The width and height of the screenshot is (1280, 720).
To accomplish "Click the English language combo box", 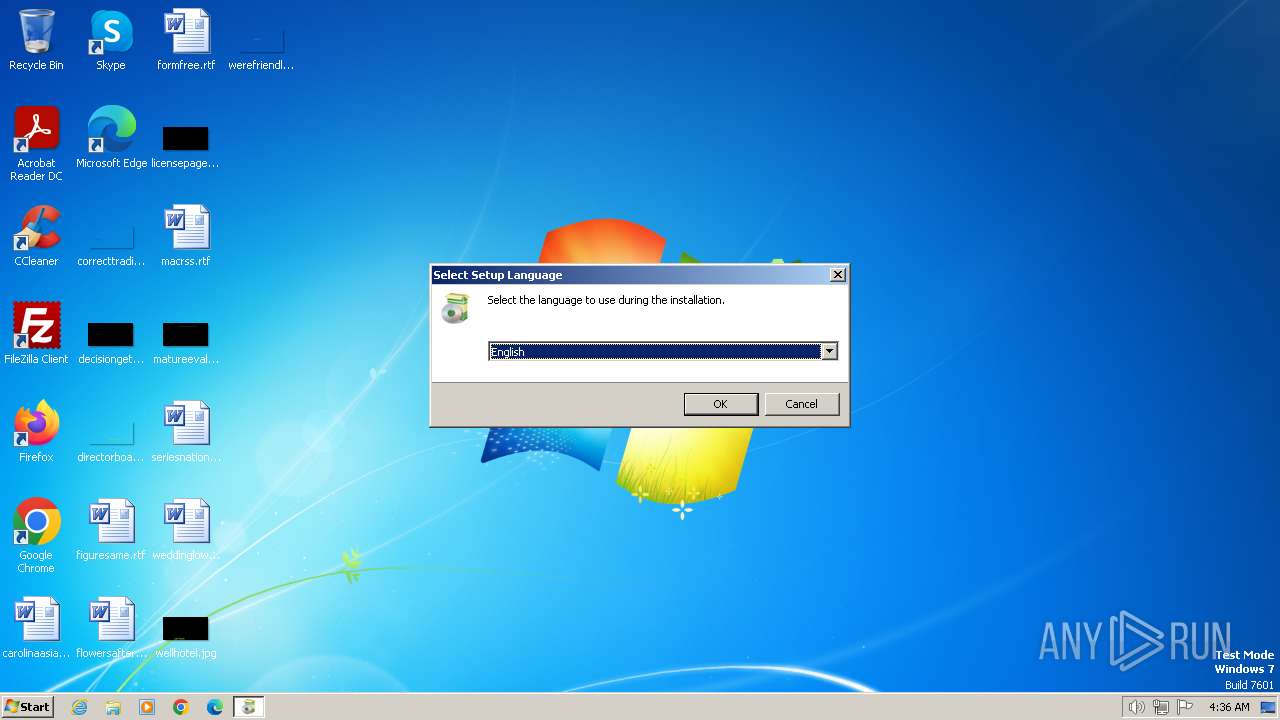I will point(662,352).
